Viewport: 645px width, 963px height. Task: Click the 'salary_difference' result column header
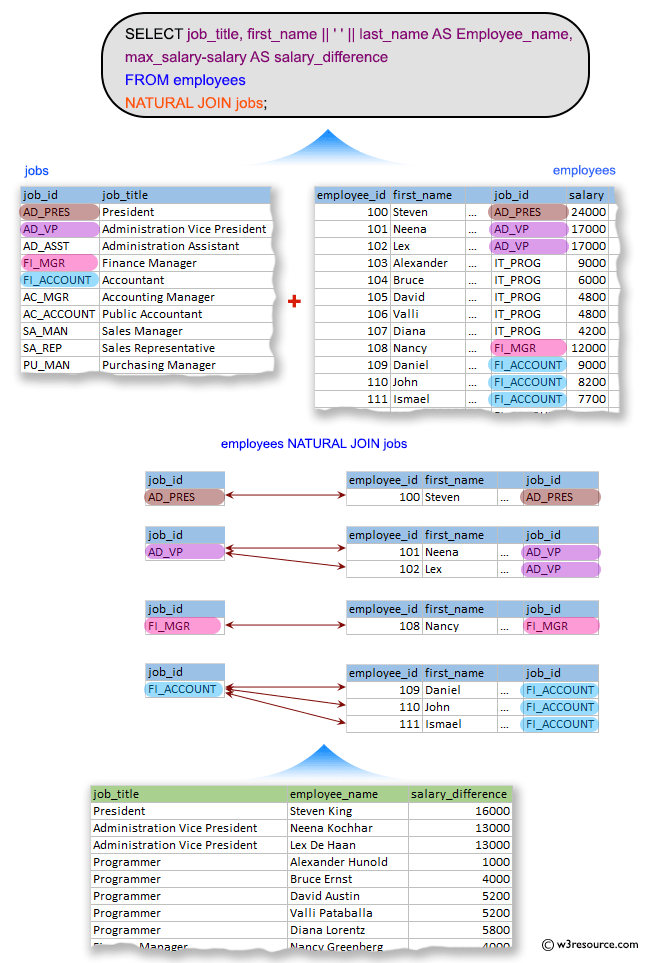[x=459, y=794]
